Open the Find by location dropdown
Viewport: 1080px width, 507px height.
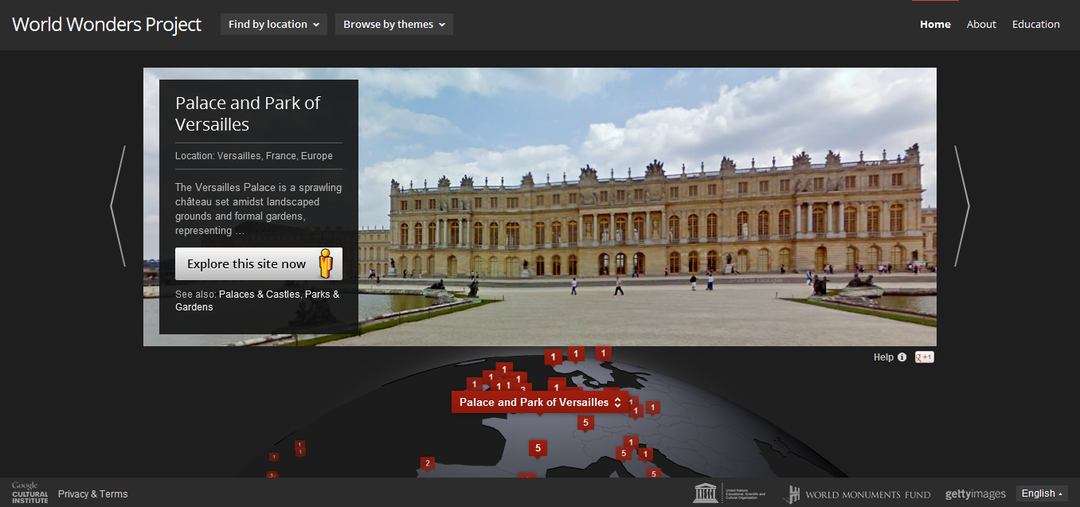273,24
